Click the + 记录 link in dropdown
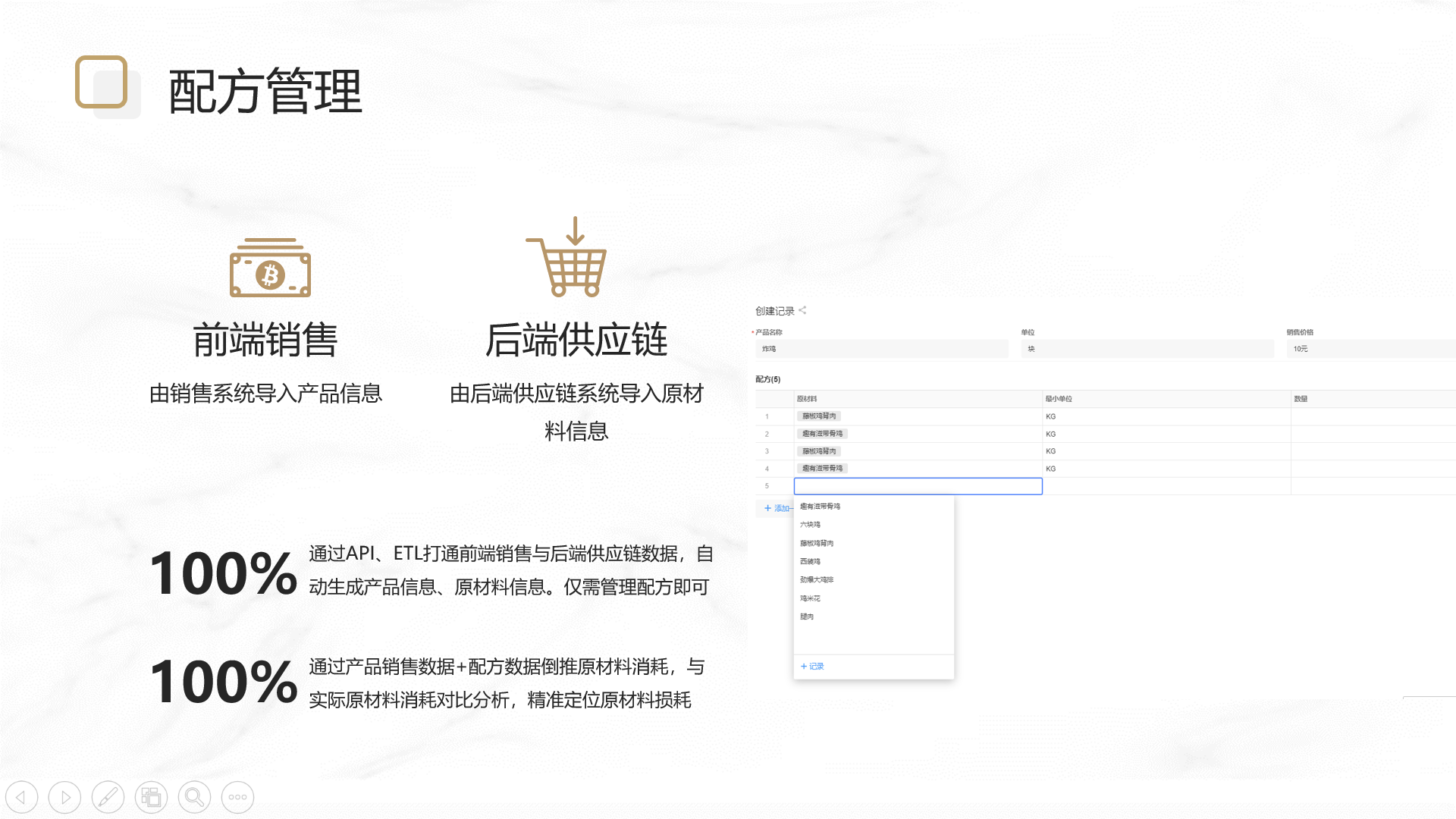This screenshot has width=1456, height=819. coord(812,667)
